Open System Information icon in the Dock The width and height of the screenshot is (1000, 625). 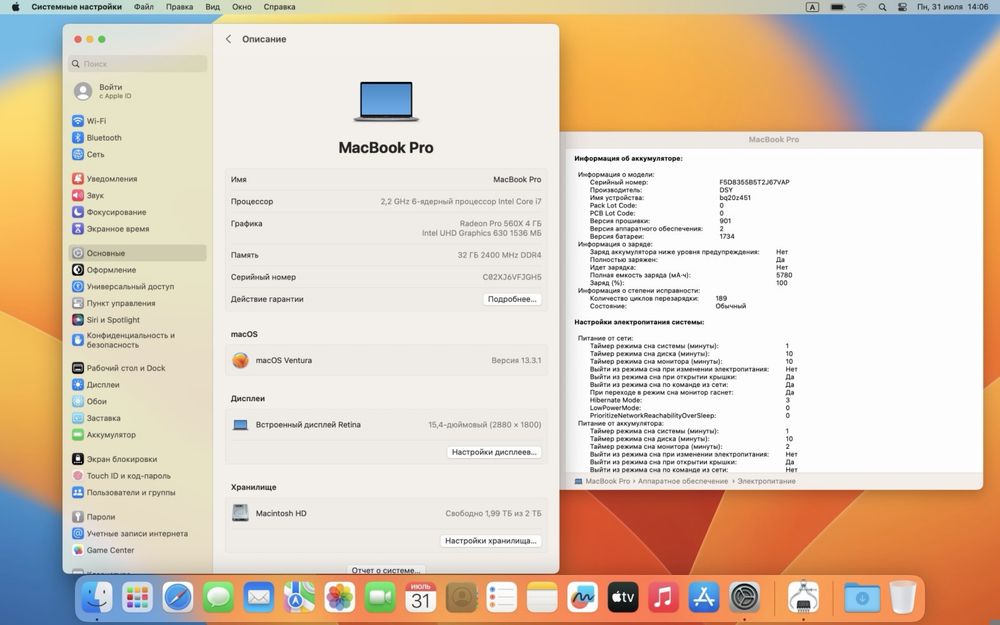[804, 598]
